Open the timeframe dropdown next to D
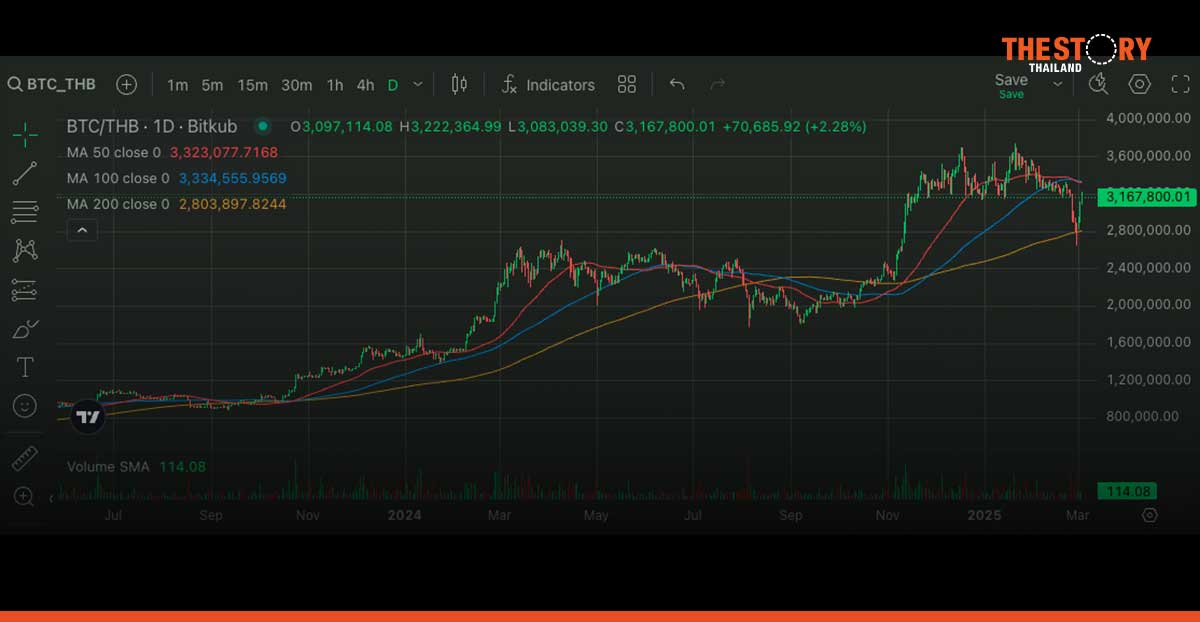The height and width of the screenshot is (622, 1200). tap(417, 85)
